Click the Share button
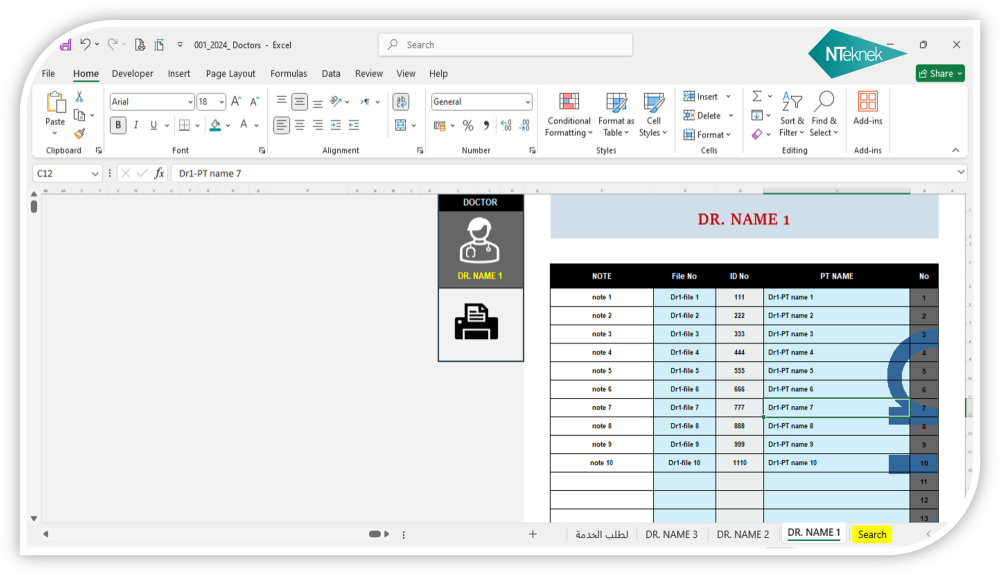Screen dimensions: 1000x575 tap(940, 73)
